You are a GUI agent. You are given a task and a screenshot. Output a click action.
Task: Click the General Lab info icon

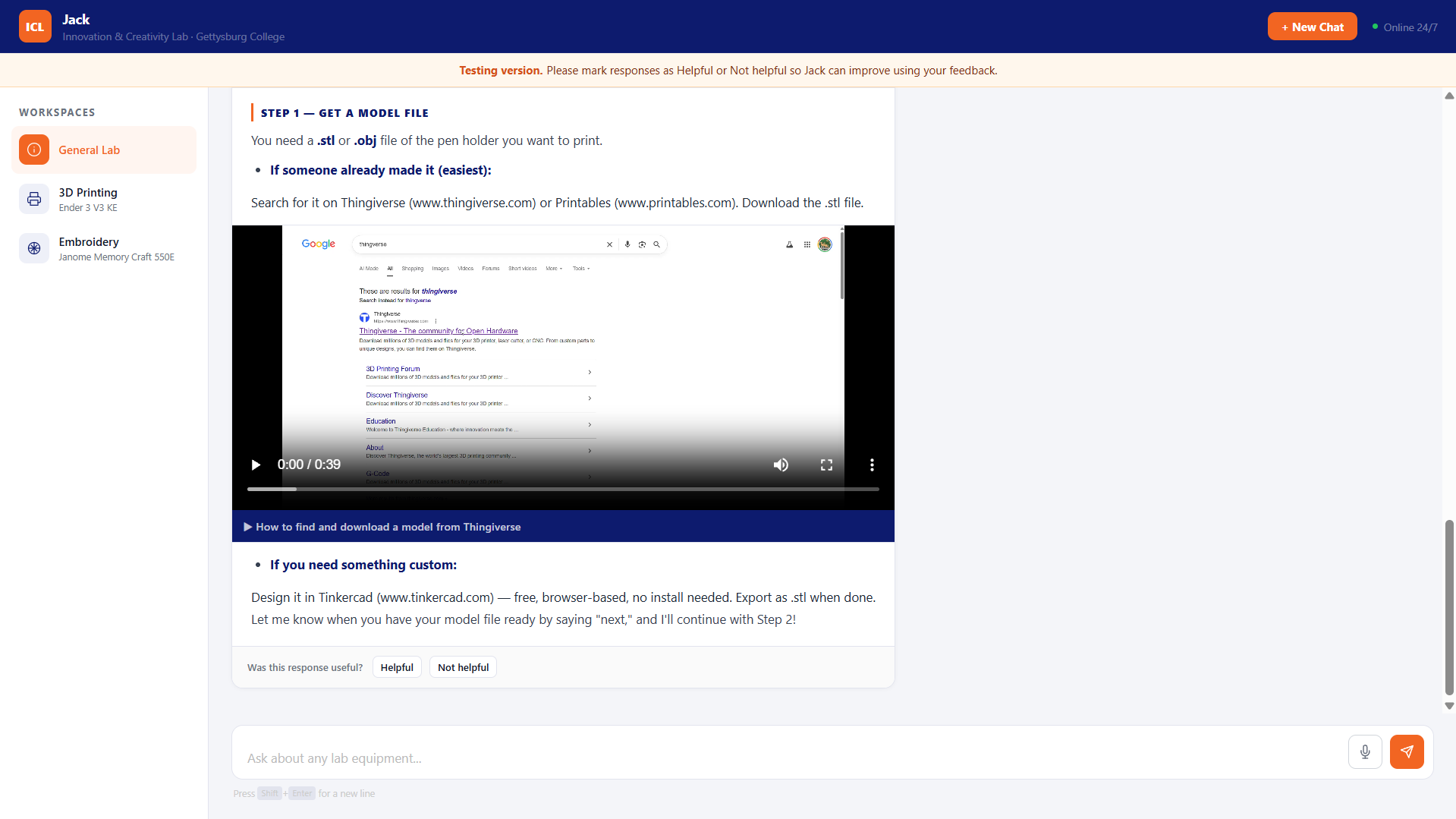pyautogui.click(x=34, y=150)
